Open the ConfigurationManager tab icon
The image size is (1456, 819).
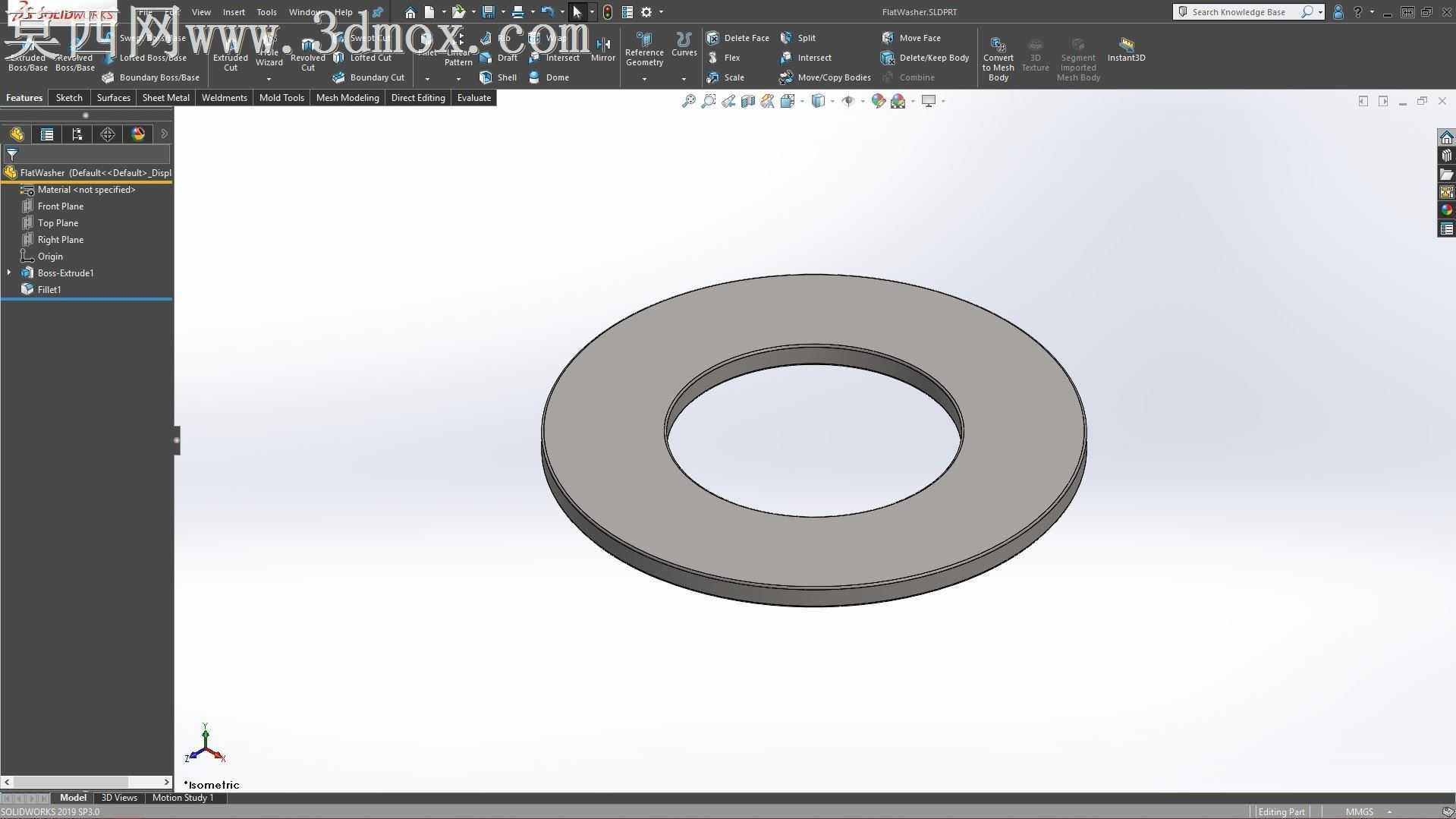(77, 134)
